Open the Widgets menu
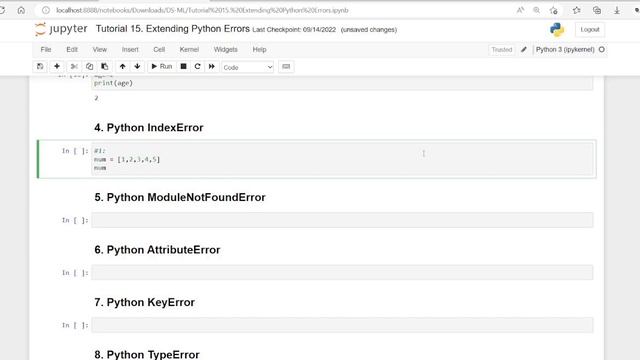 click(226, 49)
